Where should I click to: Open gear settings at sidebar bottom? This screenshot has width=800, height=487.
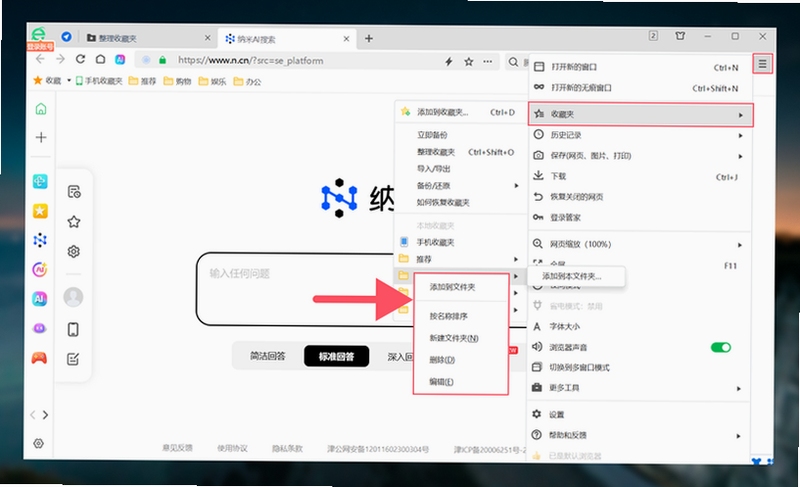coord(38,443)
